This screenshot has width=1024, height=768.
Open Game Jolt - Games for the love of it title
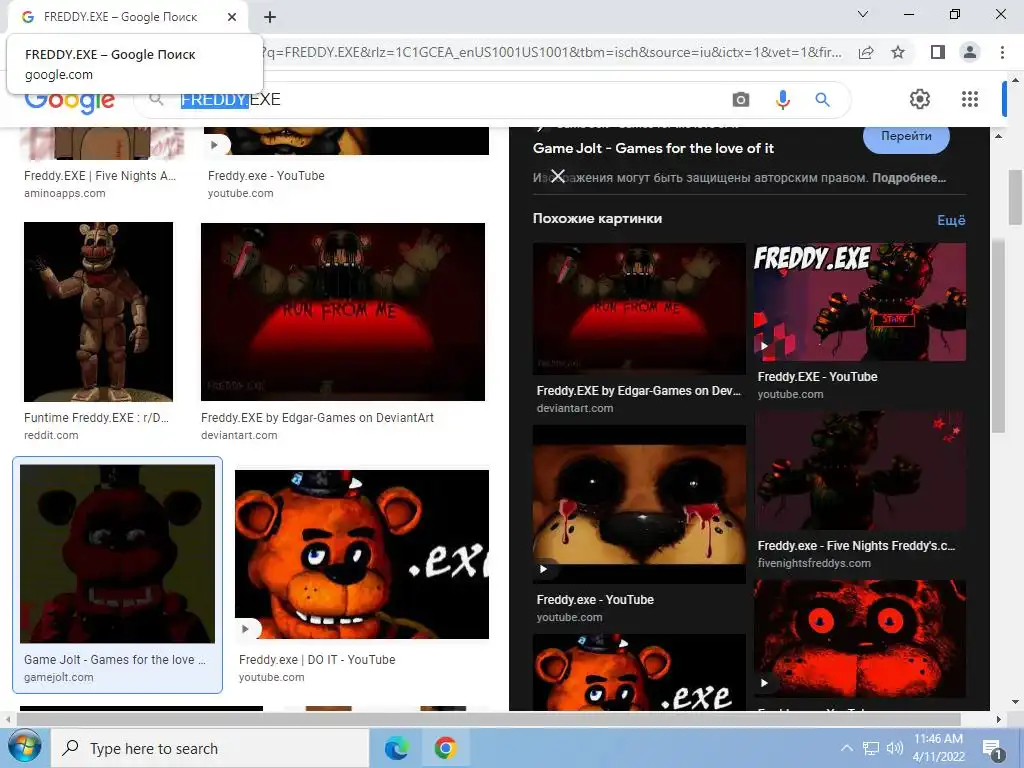coord(653,148)
